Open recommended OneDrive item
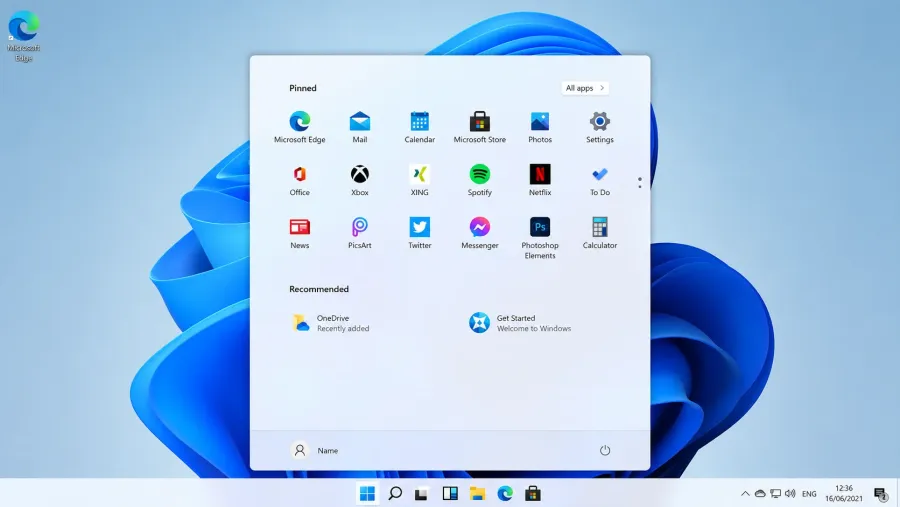This screenshot has height=507, width=900. pos(331,323)
